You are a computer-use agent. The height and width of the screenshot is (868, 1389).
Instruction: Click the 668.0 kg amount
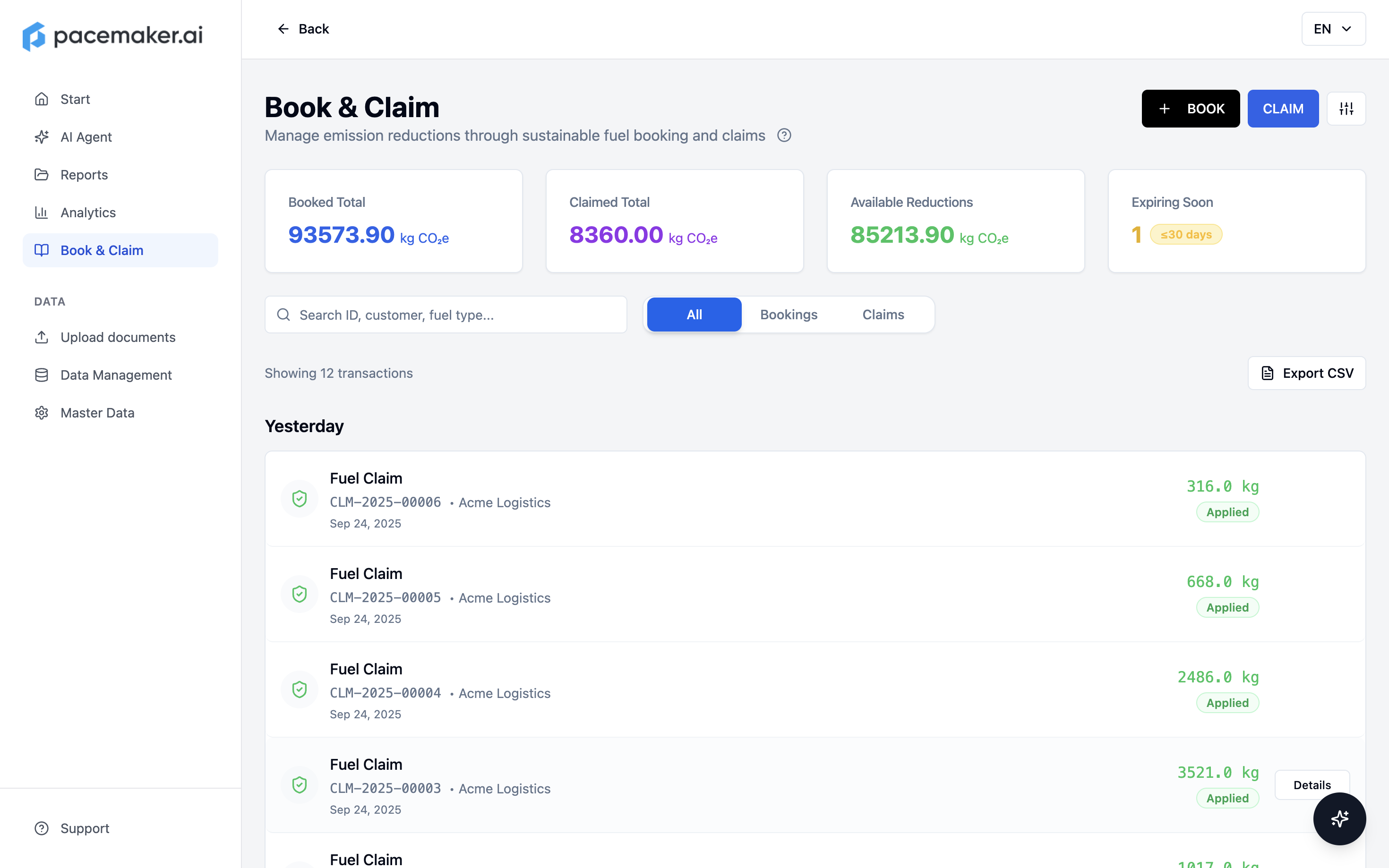click(1223, 581)
